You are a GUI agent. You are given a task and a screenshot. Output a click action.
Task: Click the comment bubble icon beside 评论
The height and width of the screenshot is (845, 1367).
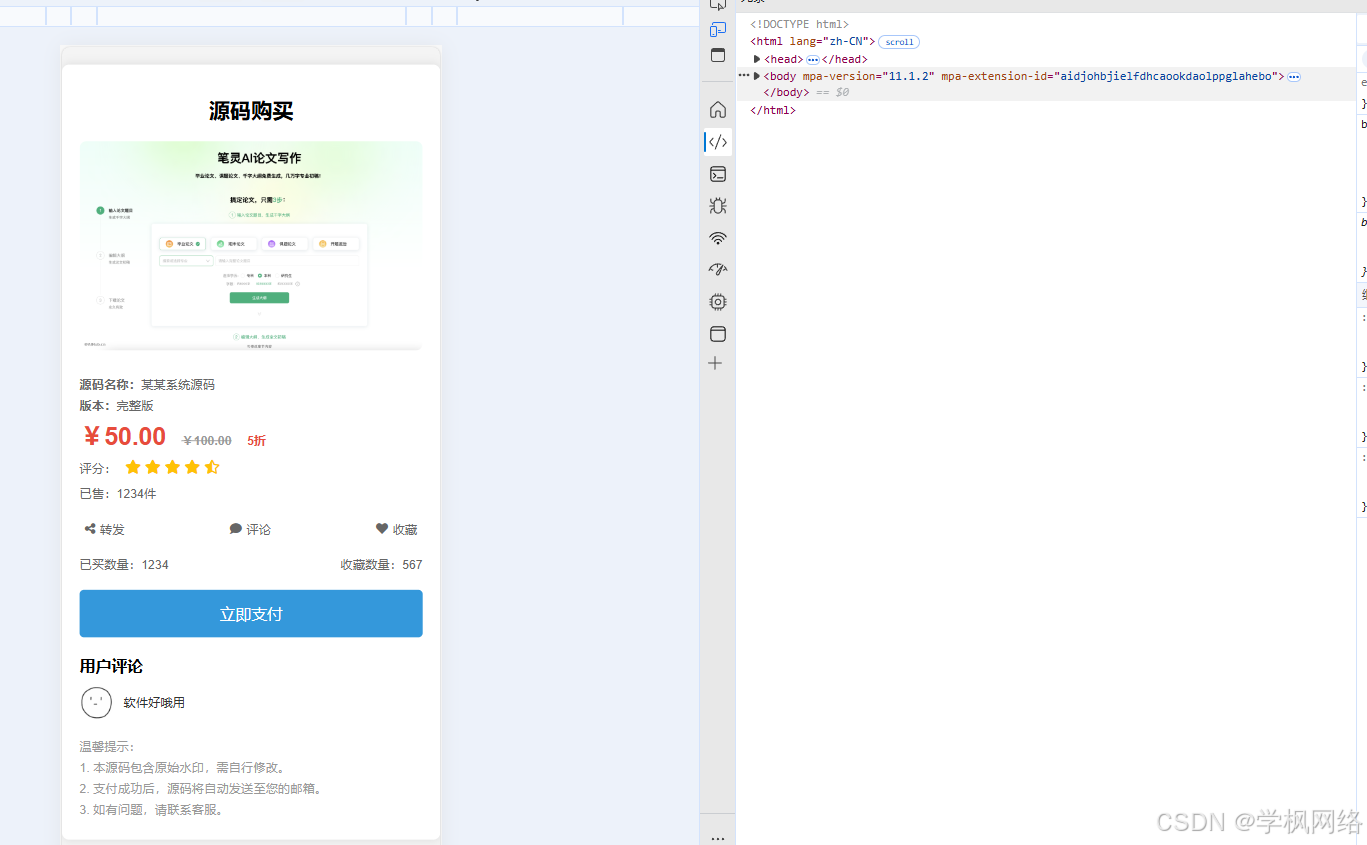click(x=236, y=529)
